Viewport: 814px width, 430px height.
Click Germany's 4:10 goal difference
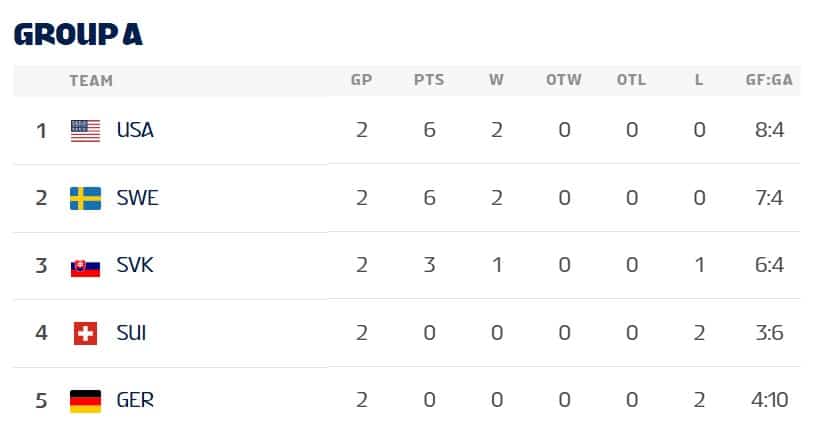769,400
